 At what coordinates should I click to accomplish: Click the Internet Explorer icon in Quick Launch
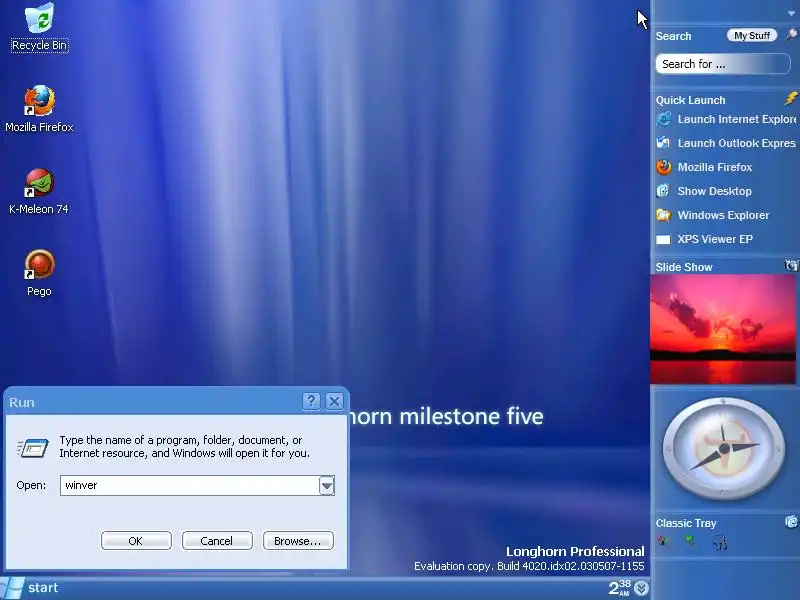[664, 119]
